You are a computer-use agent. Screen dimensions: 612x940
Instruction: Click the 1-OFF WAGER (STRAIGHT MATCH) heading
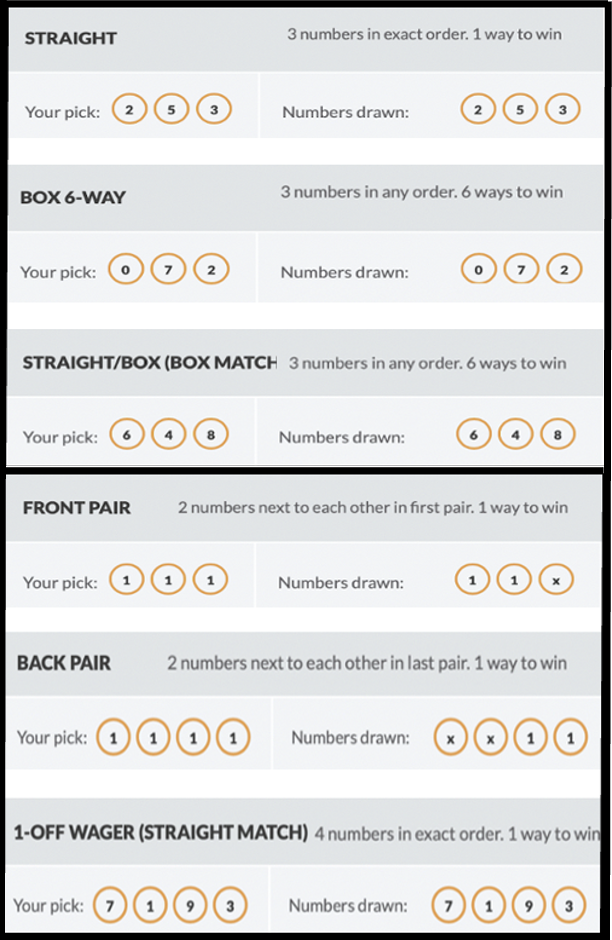click(161, 832)
